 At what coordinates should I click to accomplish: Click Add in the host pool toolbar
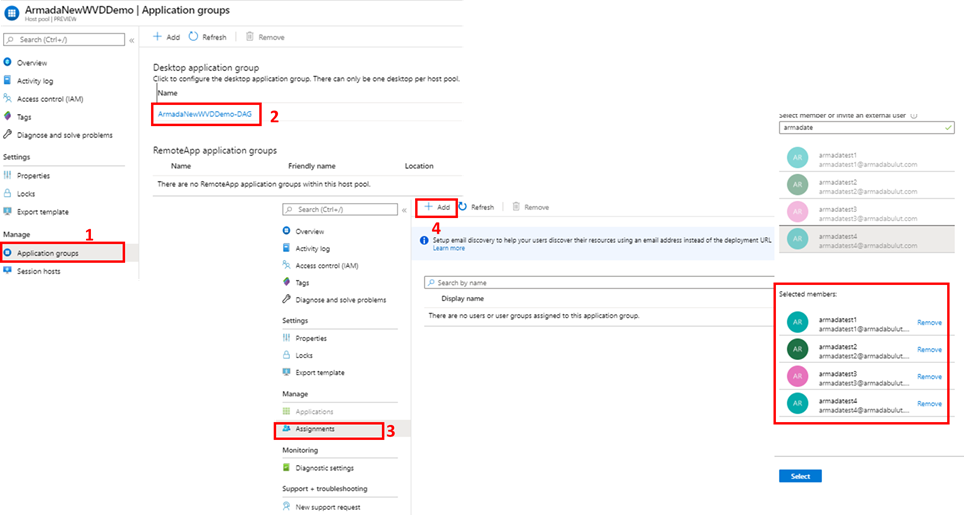coord(167,37)
